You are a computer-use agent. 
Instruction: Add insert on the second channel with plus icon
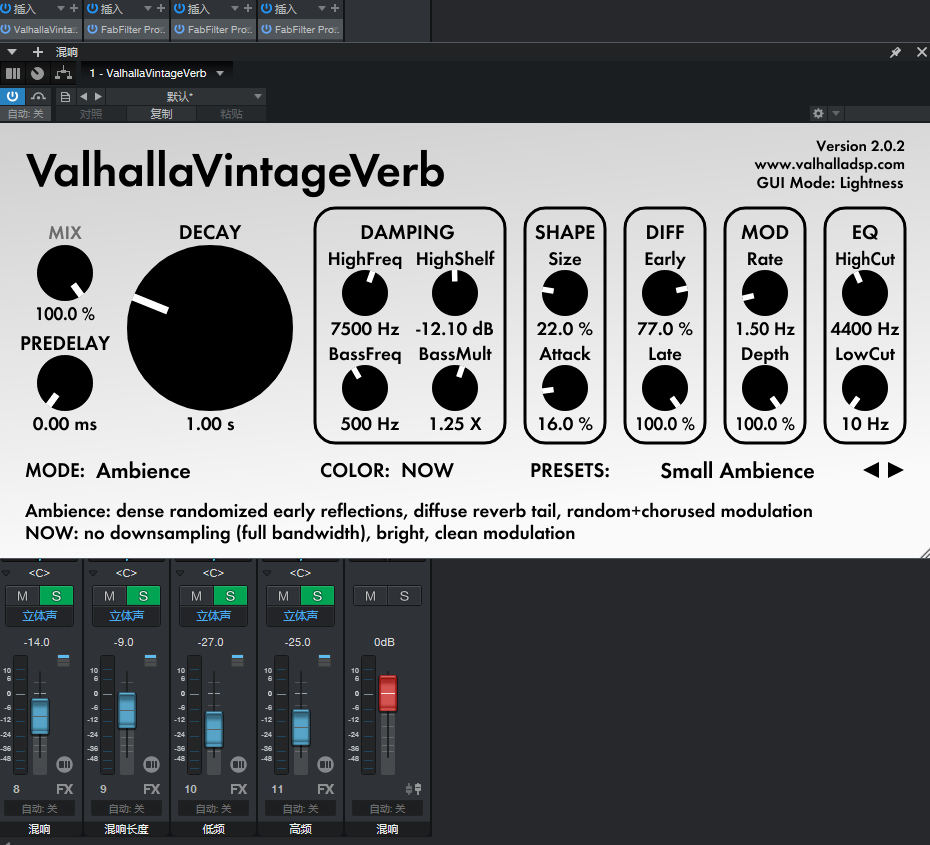(161, 8)
